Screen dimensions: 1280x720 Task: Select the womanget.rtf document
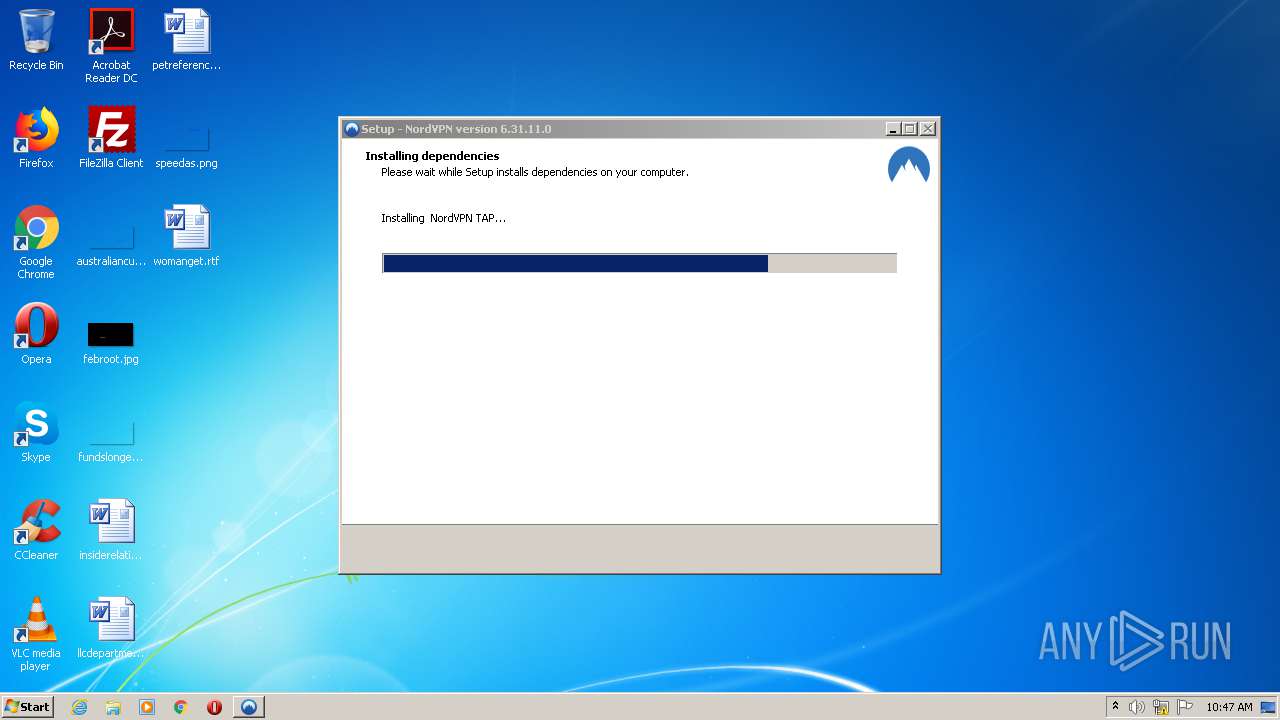(x=186, y=237)
